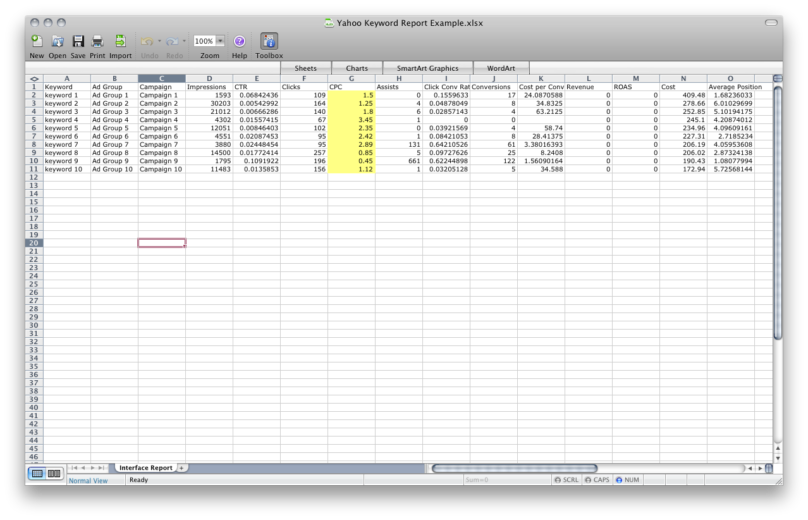Click the vertical scrollbar thumb
The image size is (808, 520).
point(778,211)
